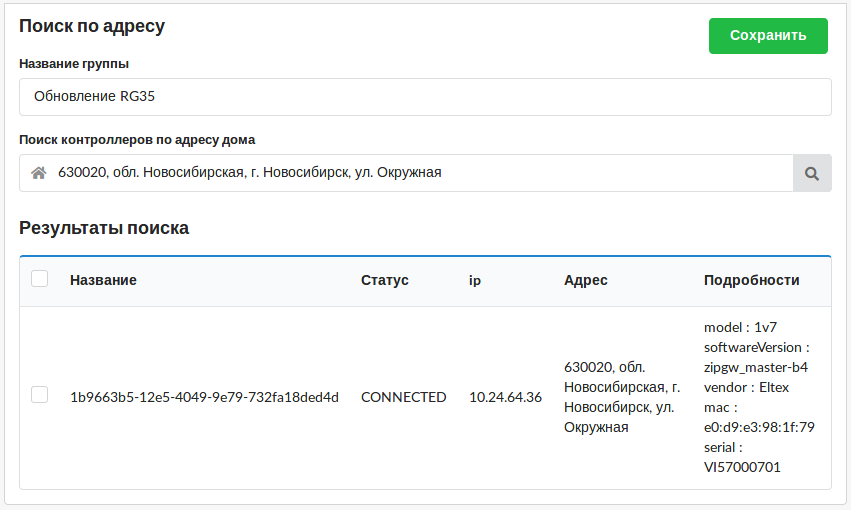Click the Статус column header
This screenshot has height=510, width=851.
(x=385, y=280)
